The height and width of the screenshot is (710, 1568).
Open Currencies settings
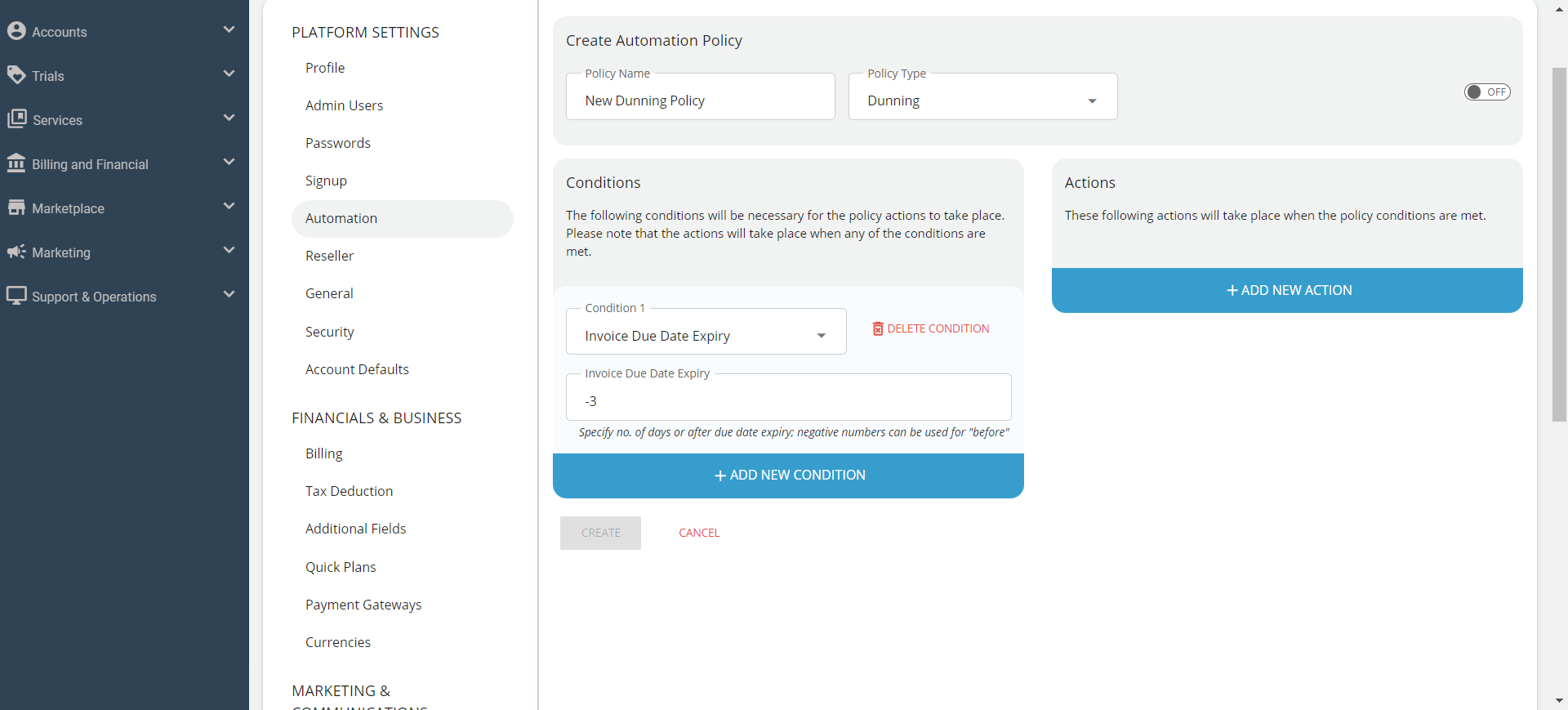(337, 642)
